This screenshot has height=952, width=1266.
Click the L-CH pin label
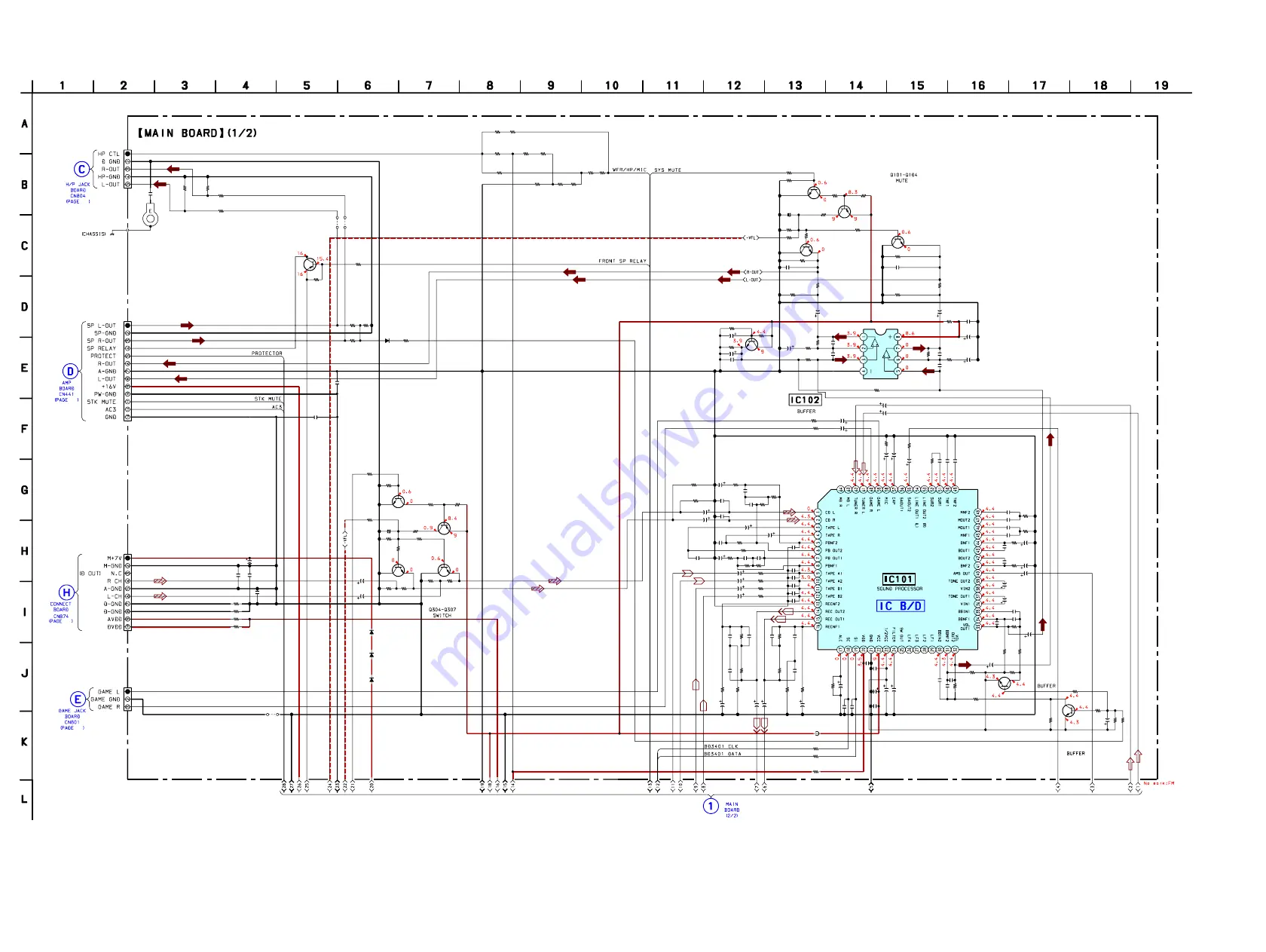click(115, 596)
